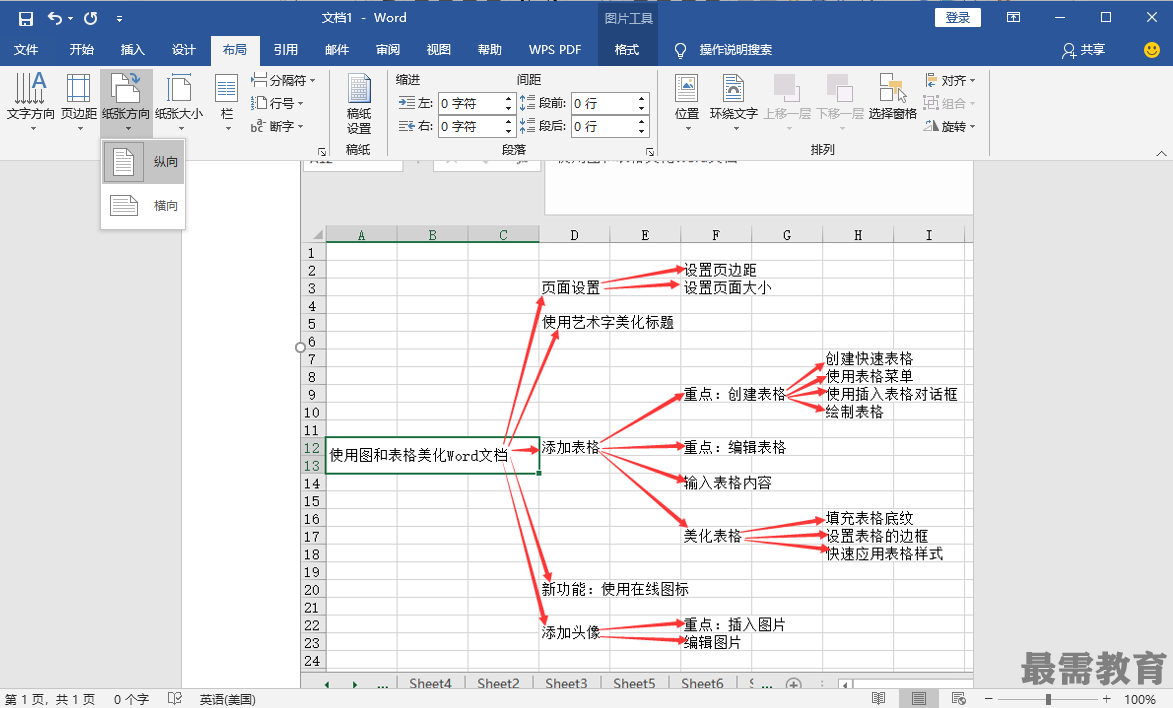Collapse the ribbon with the chevron
Image resolution: width=1173 pixels, height=708 pixels.
pos(1161,153)
